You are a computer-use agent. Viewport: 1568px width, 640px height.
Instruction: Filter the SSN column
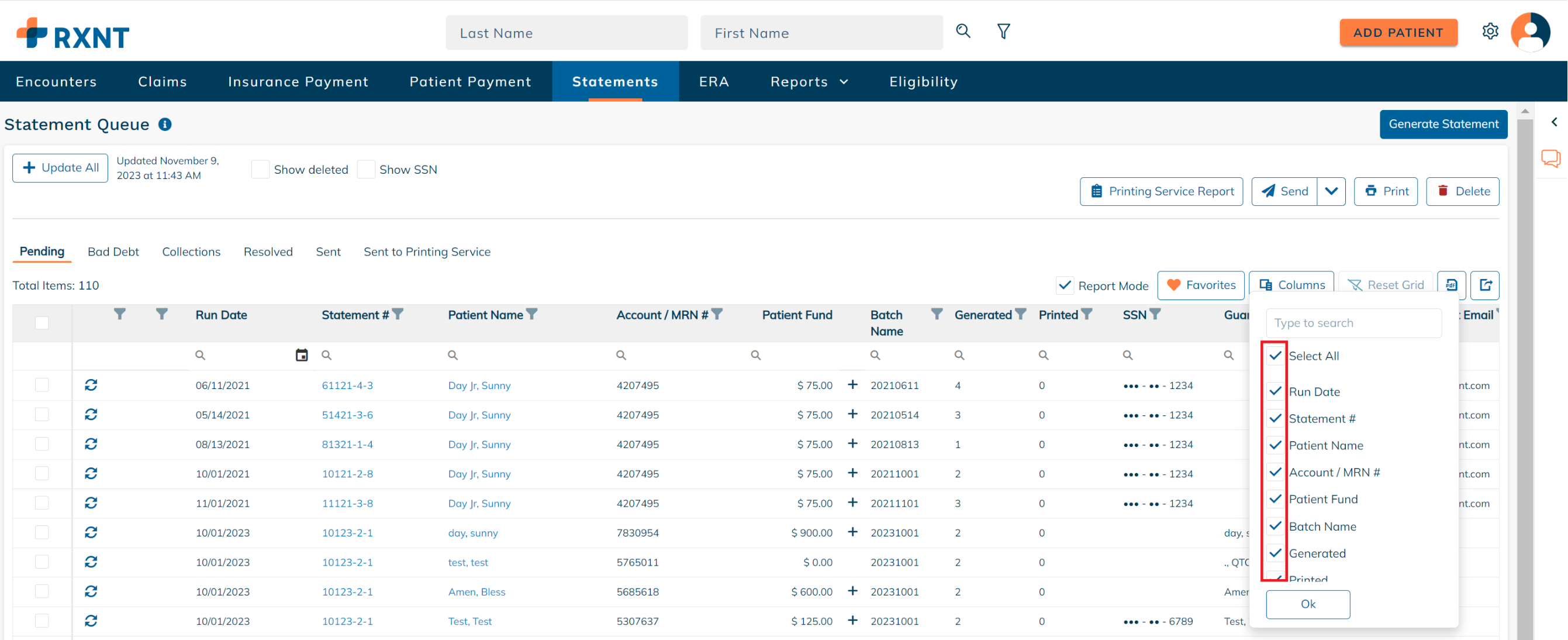[x=1155, y=314]
